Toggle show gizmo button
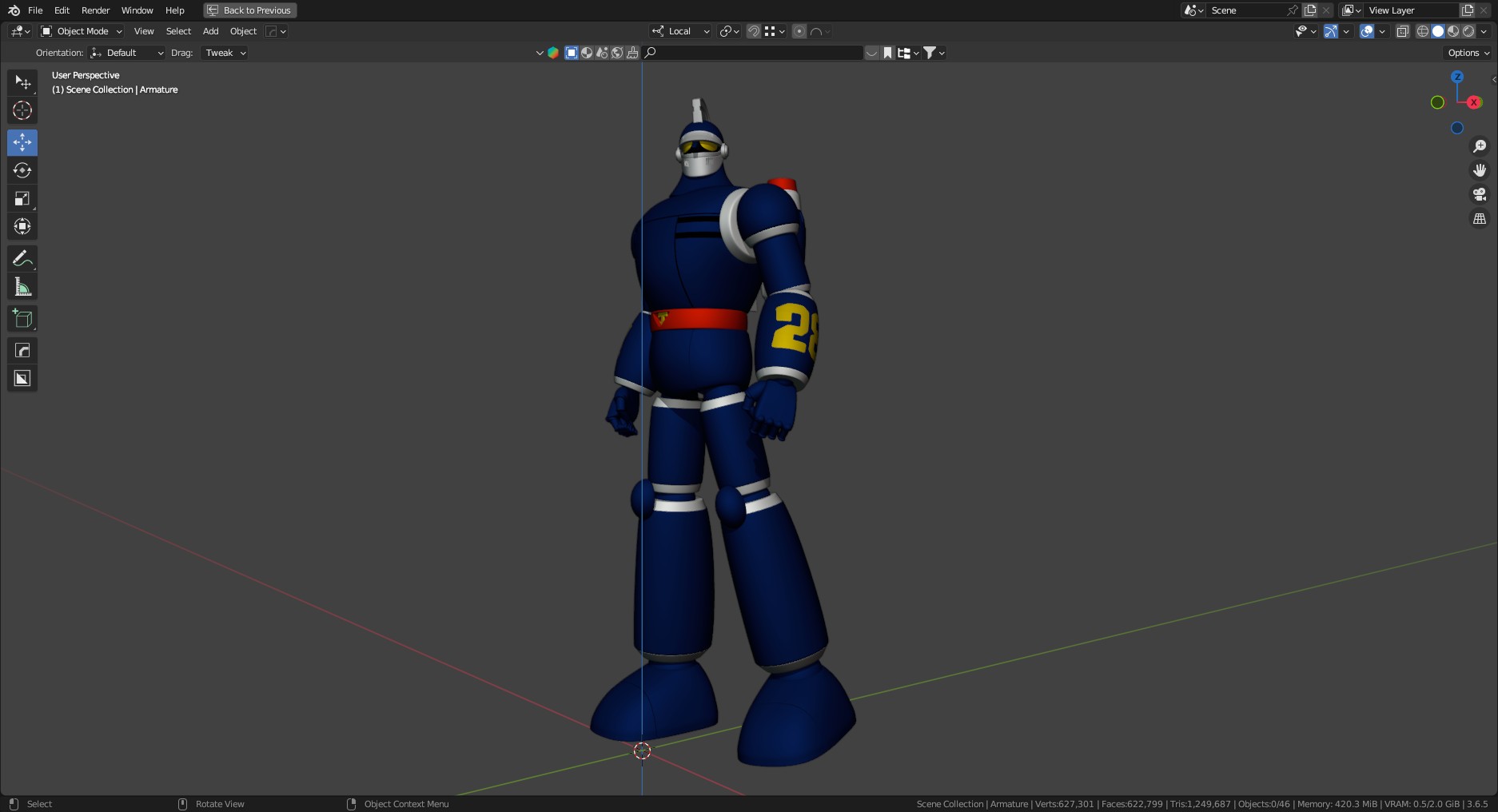This screenshot has height=812, width=1498. point(1330,31)
